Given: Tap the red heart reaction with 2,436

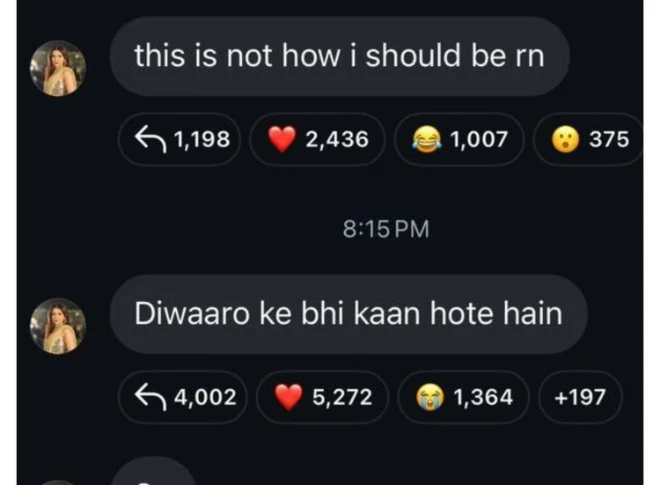Looking at the screenshot, I should click(317, 139).
